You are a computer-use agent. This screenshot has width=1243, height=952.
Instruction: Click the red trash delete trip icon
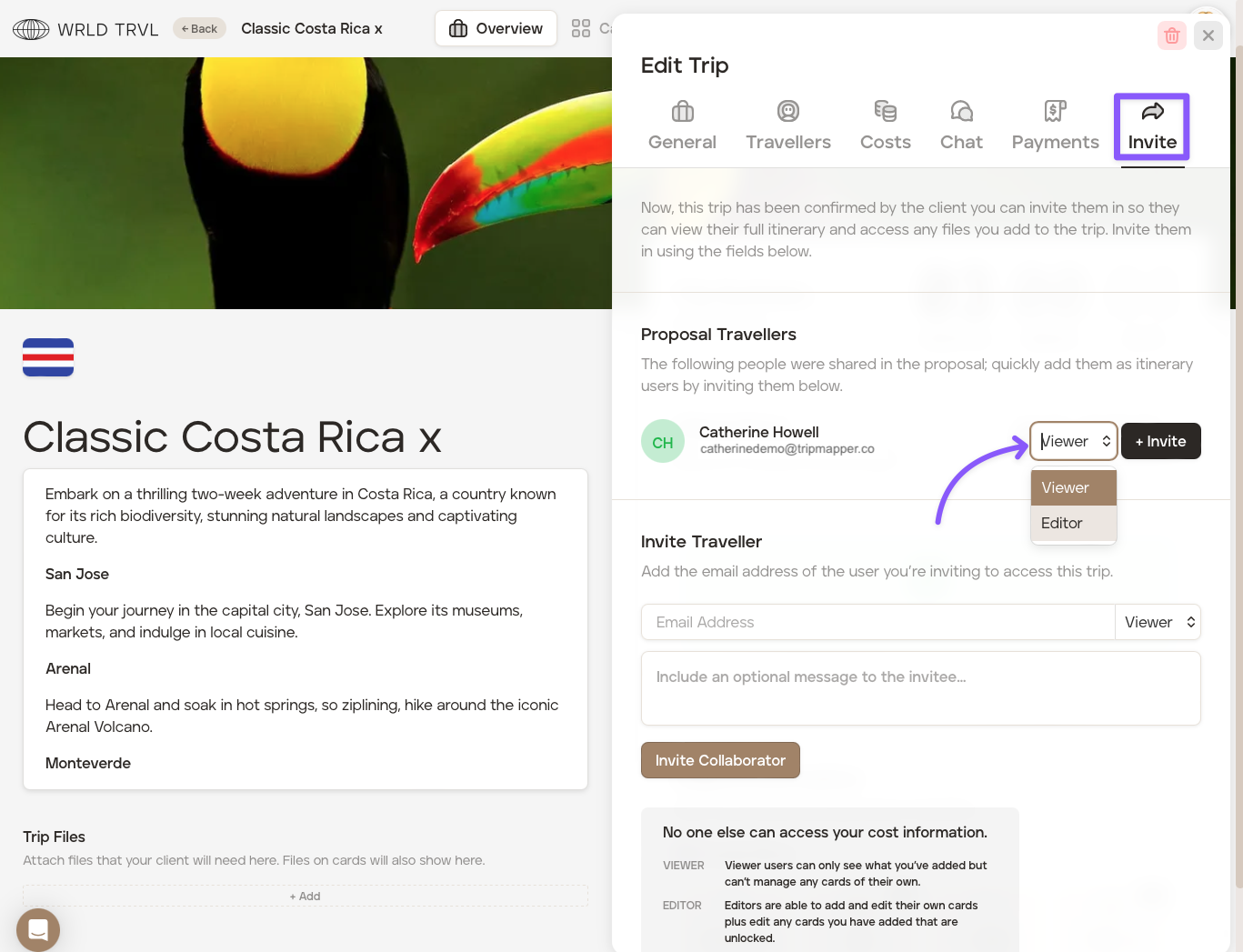tap(1171, 35)
